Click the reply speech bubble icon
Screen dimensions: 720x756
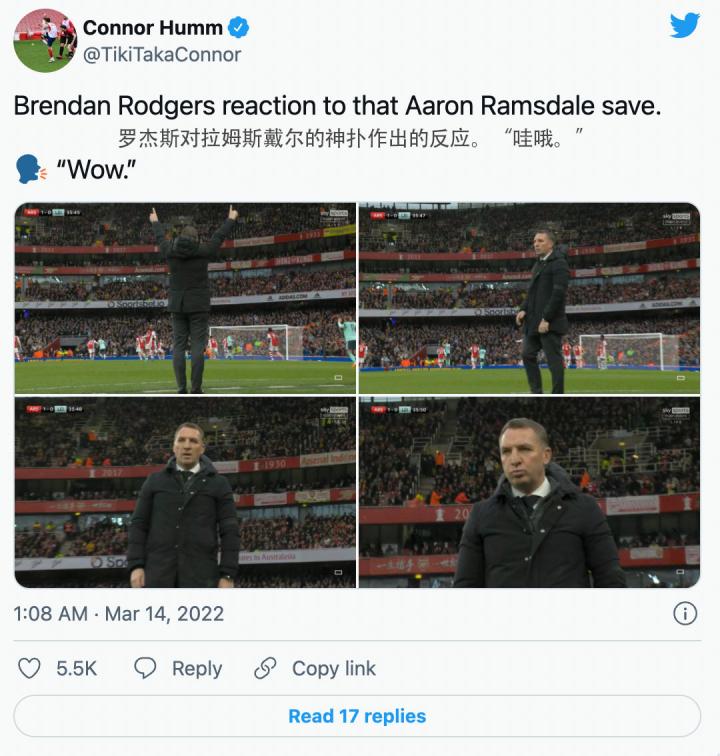146,668
